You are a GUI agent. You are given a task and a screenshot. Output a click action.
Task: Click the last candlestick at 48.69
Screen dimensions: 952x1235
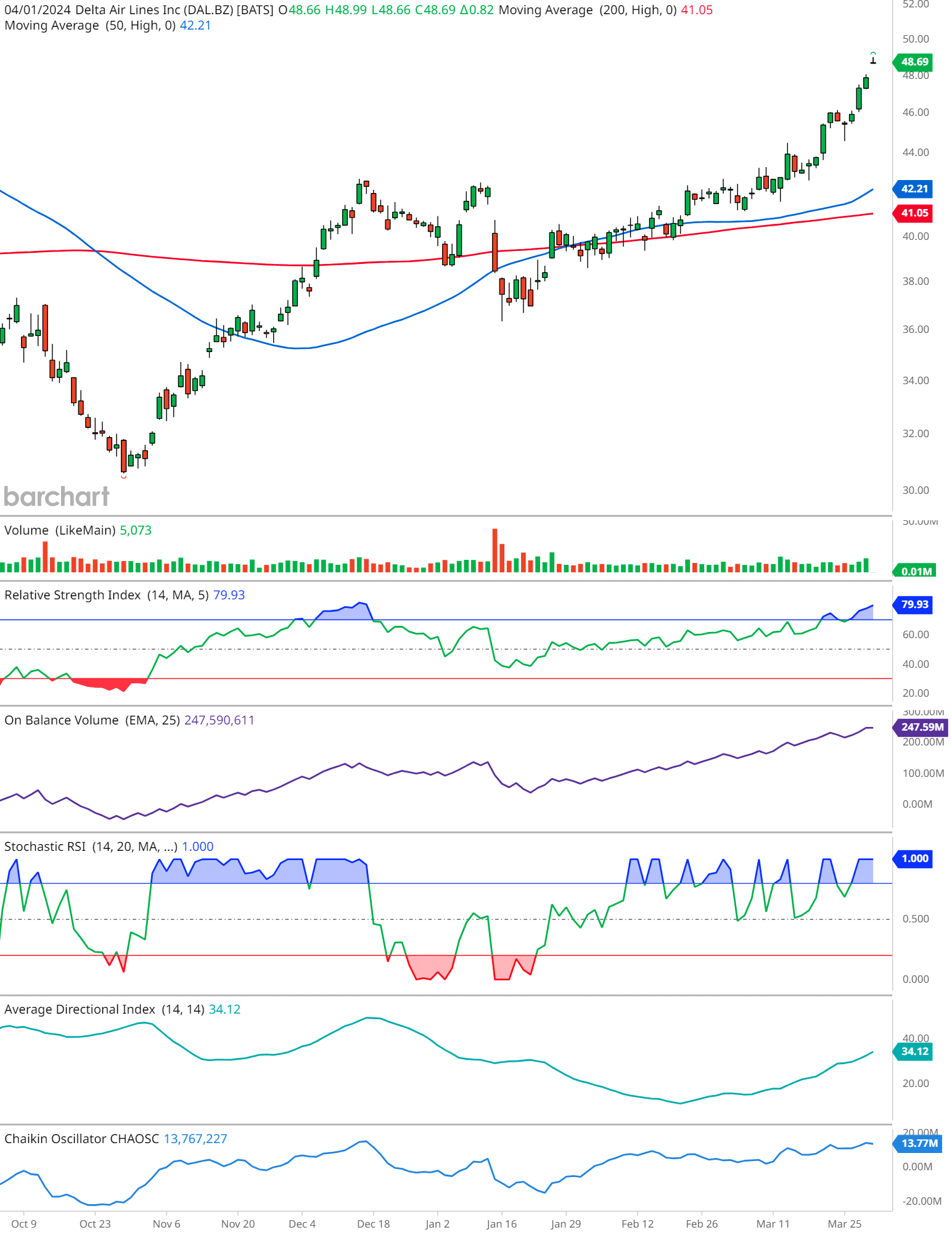click(873, 60)
